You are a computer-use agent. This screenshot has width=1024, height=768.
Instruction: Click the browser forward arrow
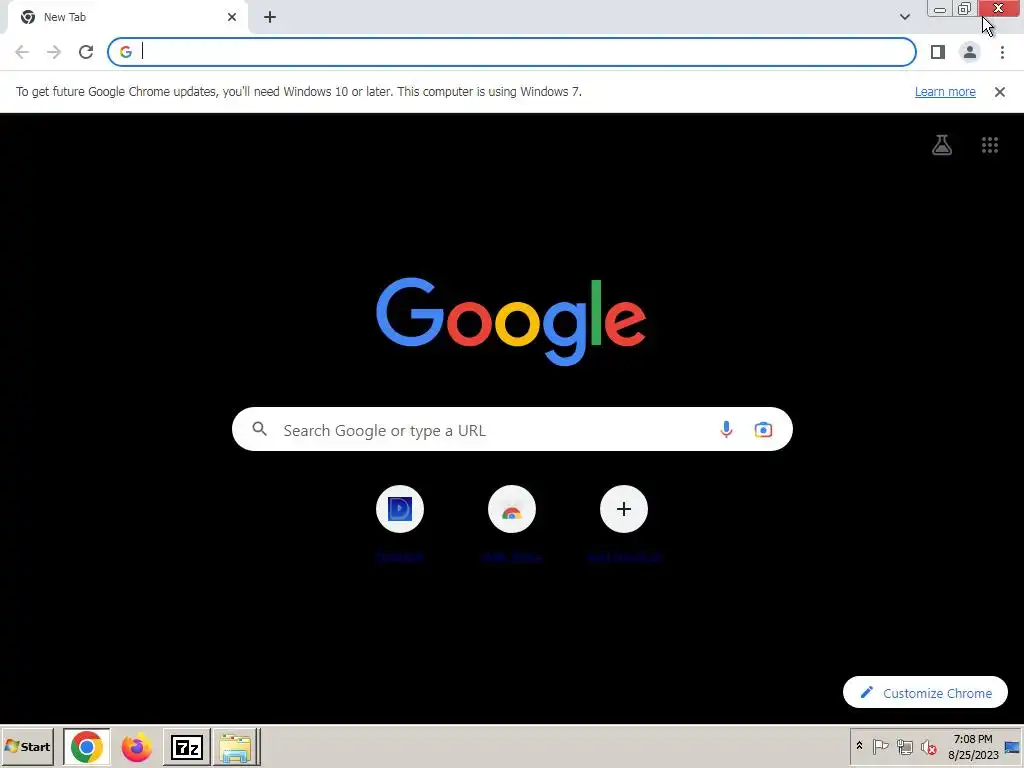pos(54,52)
